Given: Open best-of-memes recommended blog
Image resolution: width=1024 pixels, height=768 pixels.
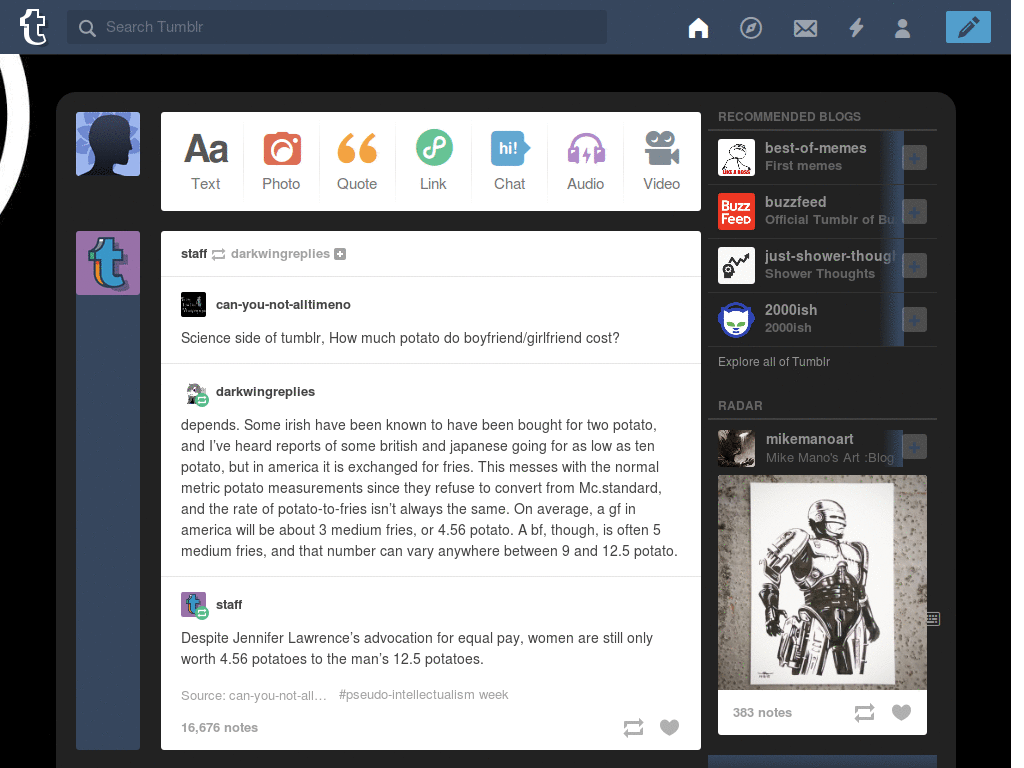Looking at the screenshot, I should click(x=815, y=148).
